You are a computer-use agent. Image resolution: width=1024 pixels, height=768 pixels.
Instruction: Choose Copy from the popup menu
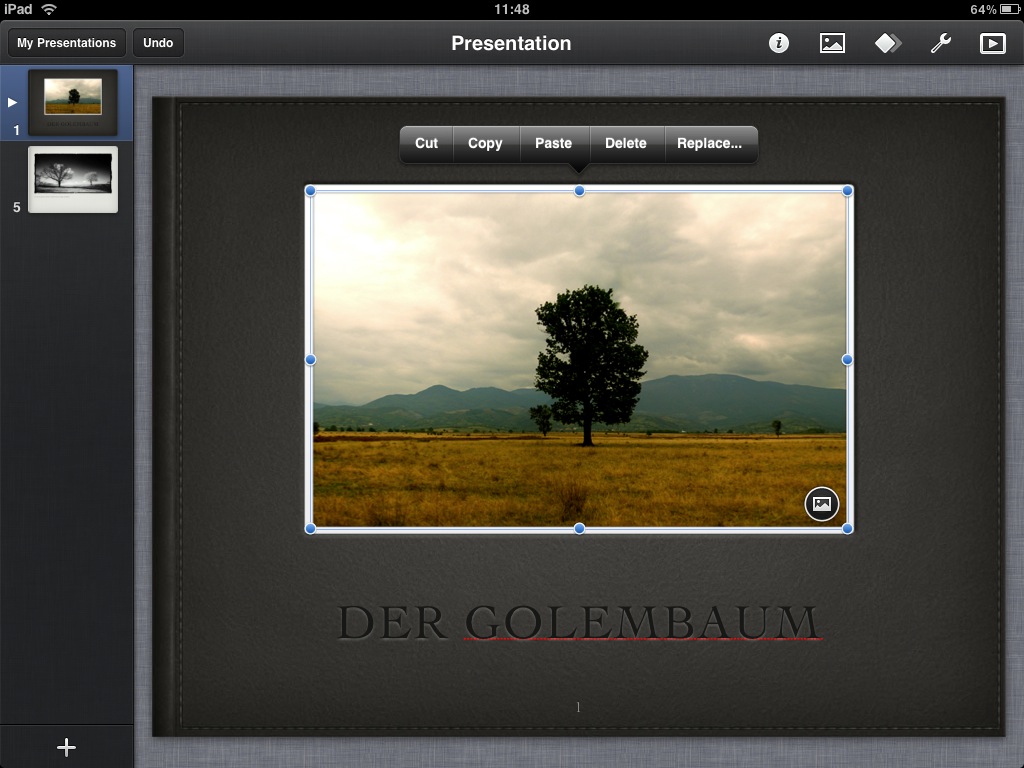pos(485,143)
